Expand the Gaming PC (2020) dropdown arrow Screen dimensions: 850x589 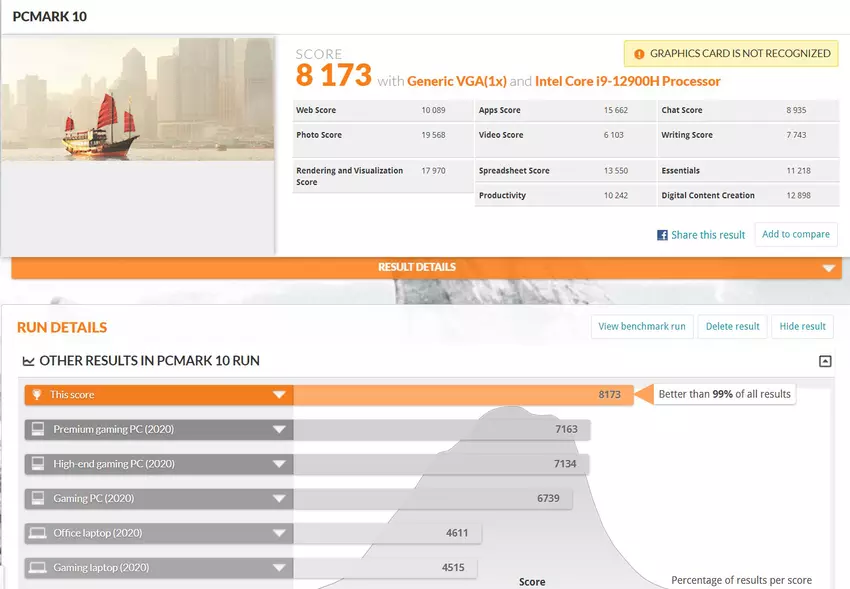point(279,499)
